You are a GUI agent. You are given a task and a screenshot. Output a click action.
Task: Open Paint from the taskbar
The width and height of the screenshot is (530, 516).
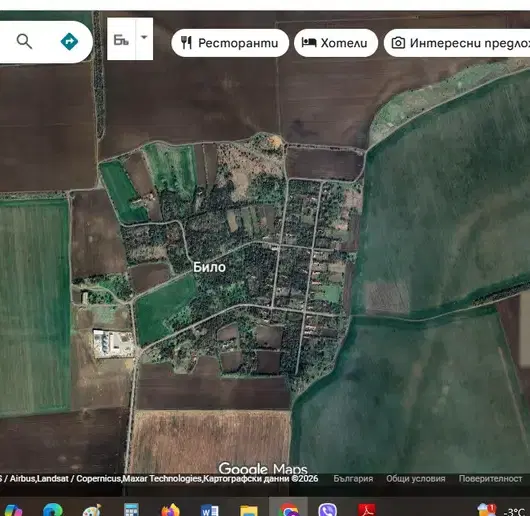92,510
